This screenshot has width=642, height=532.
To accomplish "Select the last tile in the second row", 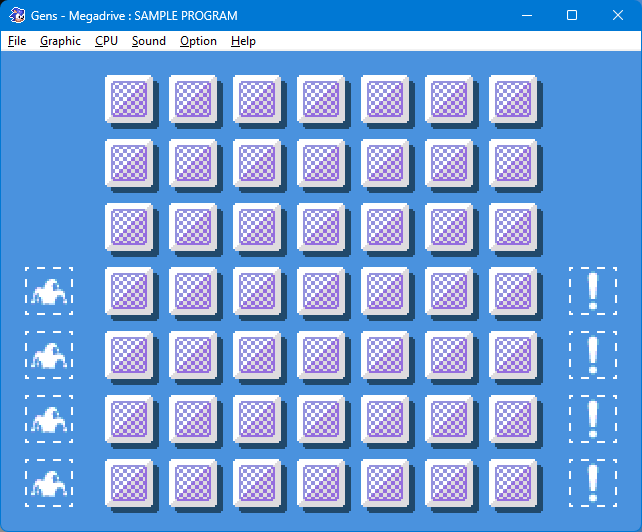I will (x=513, y=163).
